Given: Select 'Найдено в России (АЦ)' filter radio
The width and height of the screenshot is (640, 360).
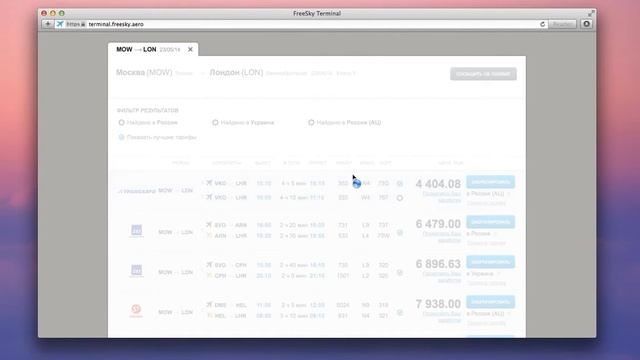Looking at the screenshot, I should pos(311,122).
